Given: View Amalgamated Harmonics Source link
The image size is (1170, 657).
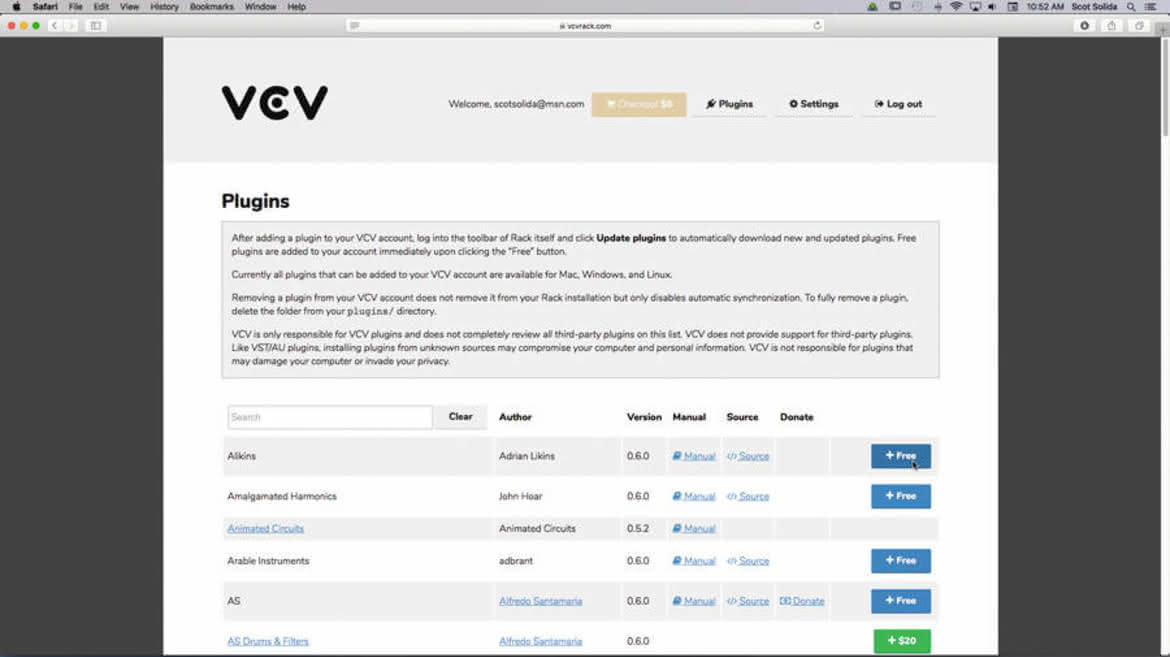Looking at the screenshot, I should pos(748,496).
